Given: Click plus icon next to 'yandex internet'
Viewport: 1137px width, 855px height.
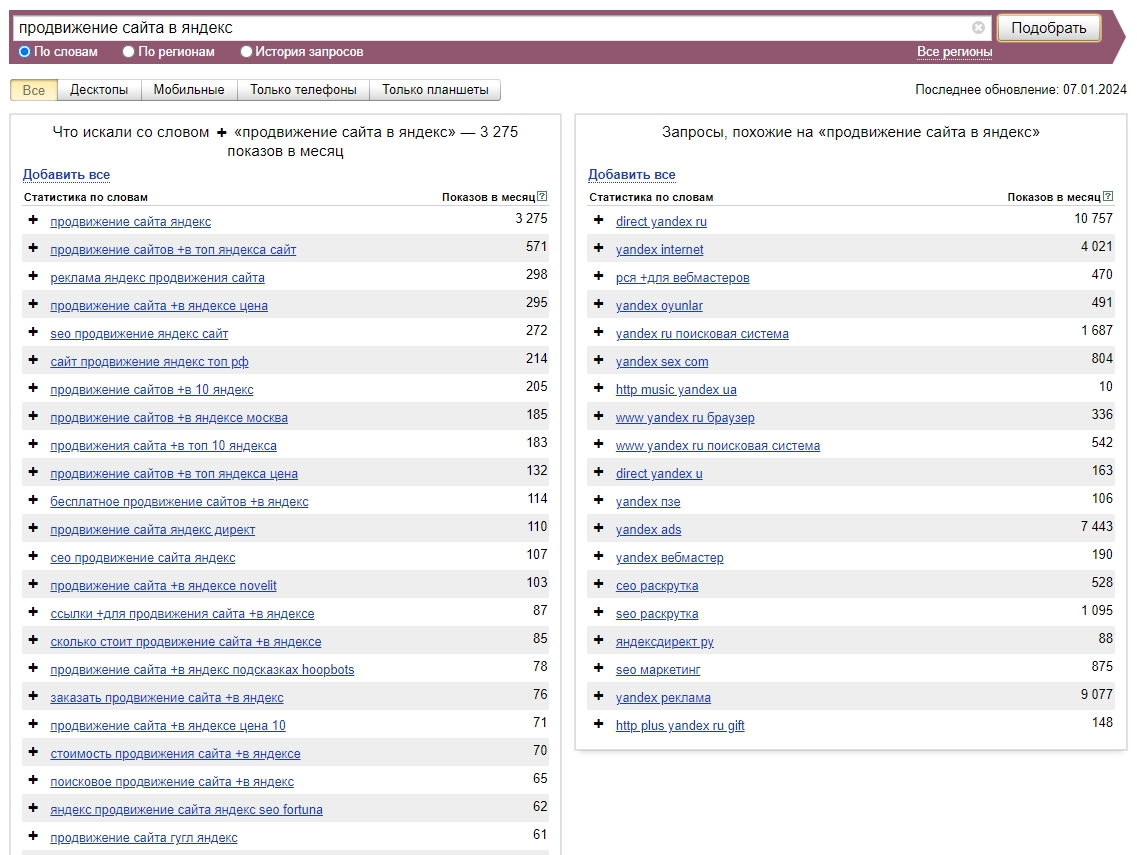Looking at the screenshot, I should pos(599,247).
